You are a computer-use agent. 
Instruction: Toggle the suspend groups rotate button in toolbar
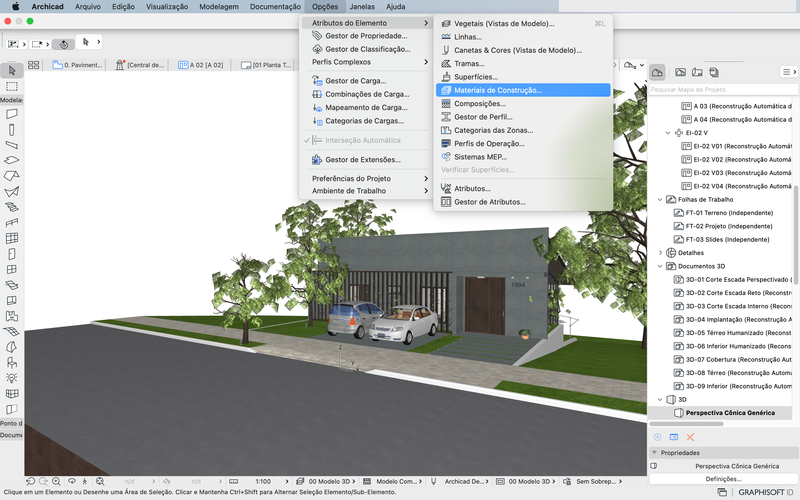[64, 44]
